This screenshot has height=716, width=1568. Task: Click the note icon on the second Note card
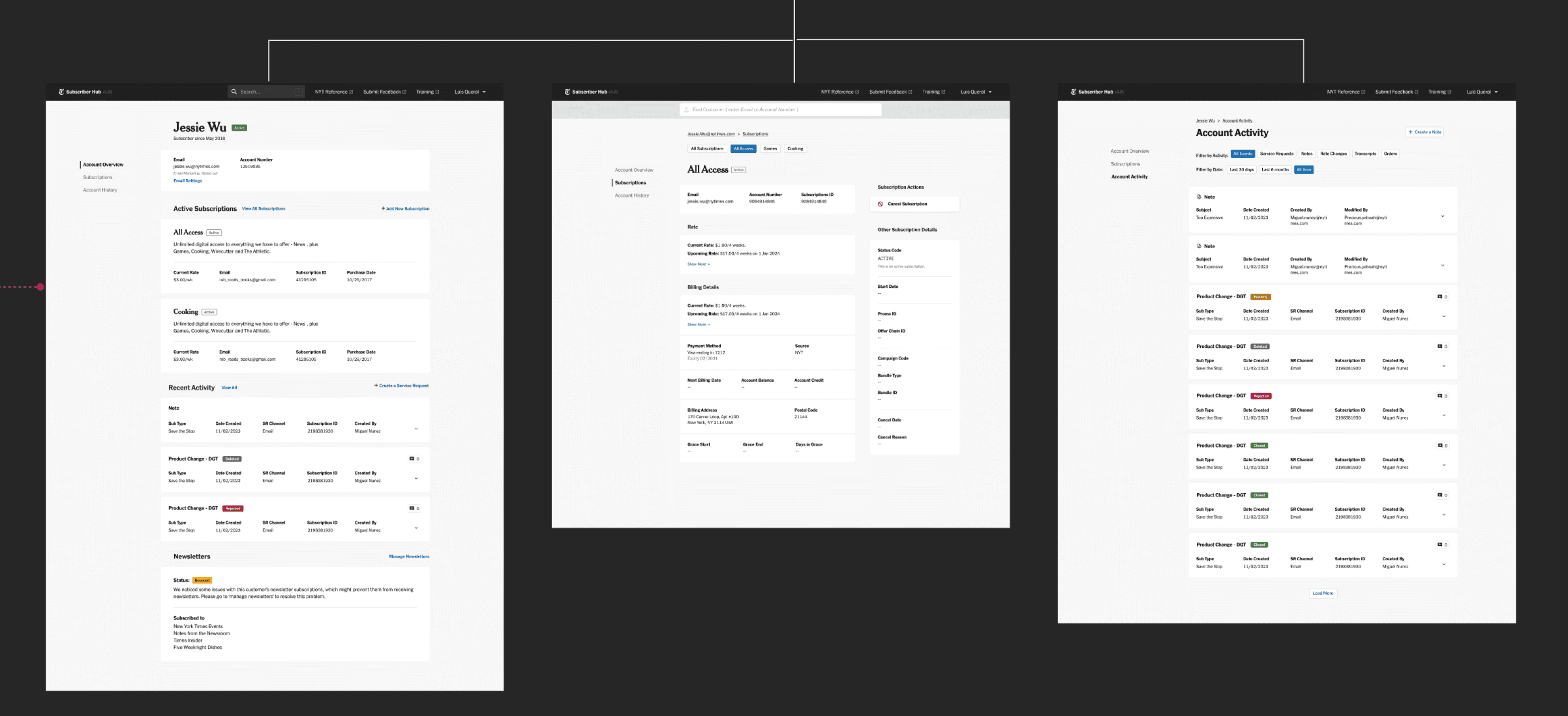tap(1199, 247)
